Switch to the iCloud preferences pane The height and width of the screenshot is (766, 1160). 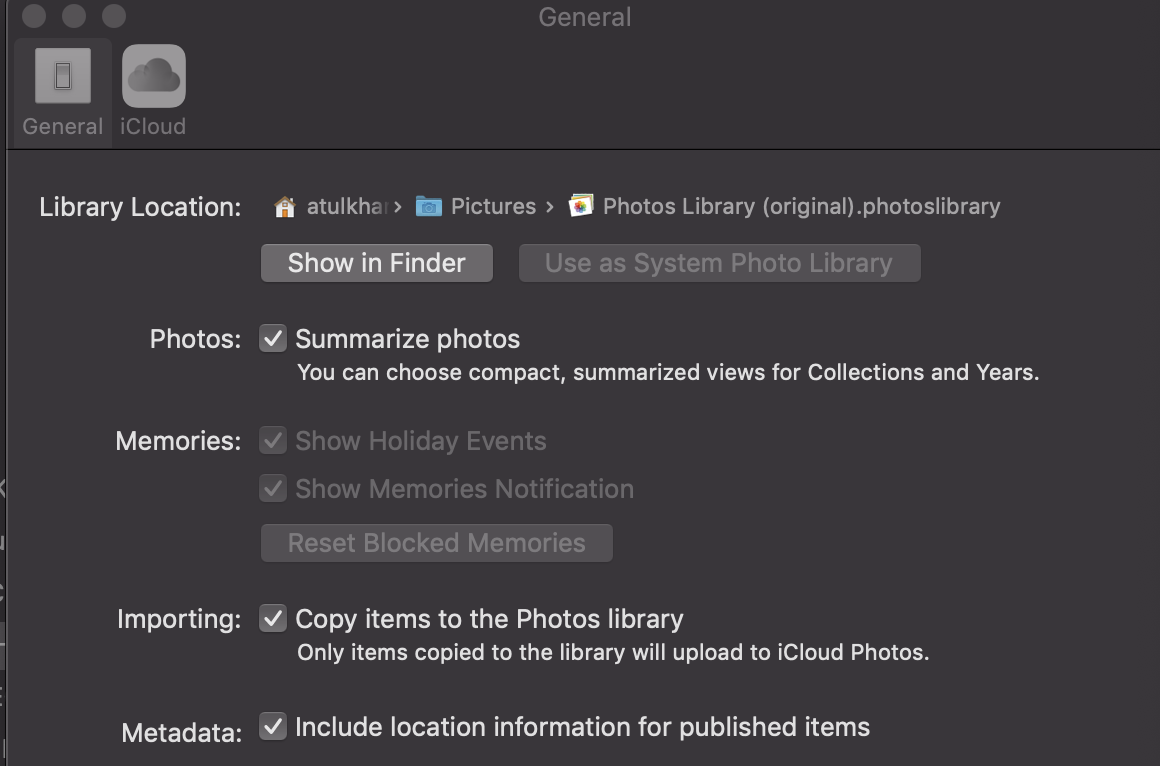pos(153,75)
